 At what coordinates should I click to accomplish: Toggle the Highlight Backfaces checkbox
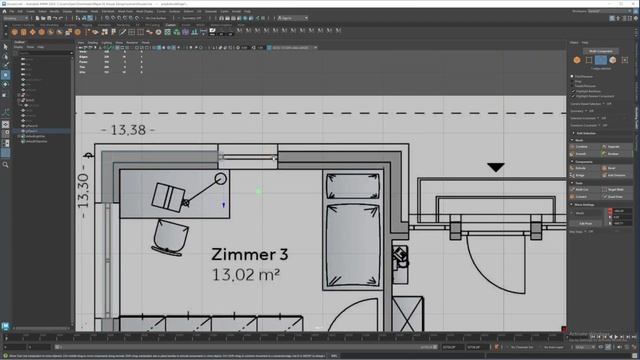pyautogui.click(x=573, y=91)
